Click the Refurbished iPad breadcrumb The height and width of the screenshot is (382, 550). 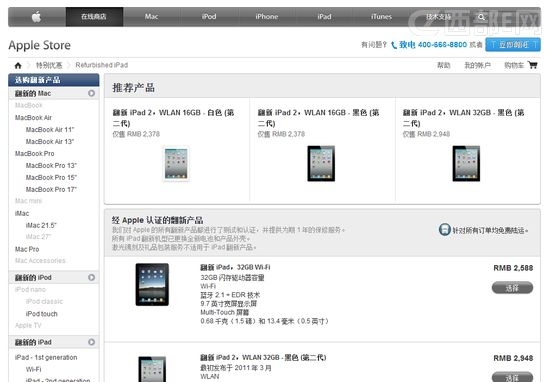coord(102,65)
